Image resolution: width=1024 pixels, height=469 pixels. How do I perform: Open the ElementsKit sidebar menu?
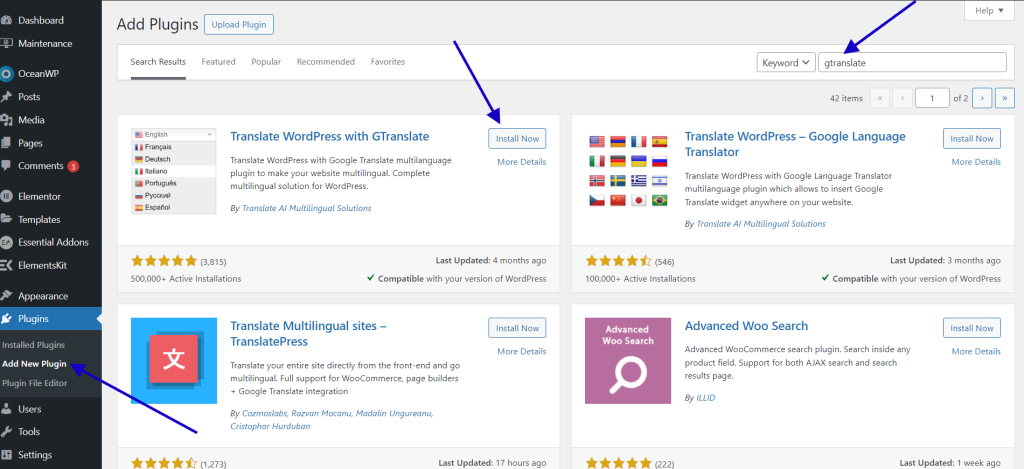pos(42,265)
